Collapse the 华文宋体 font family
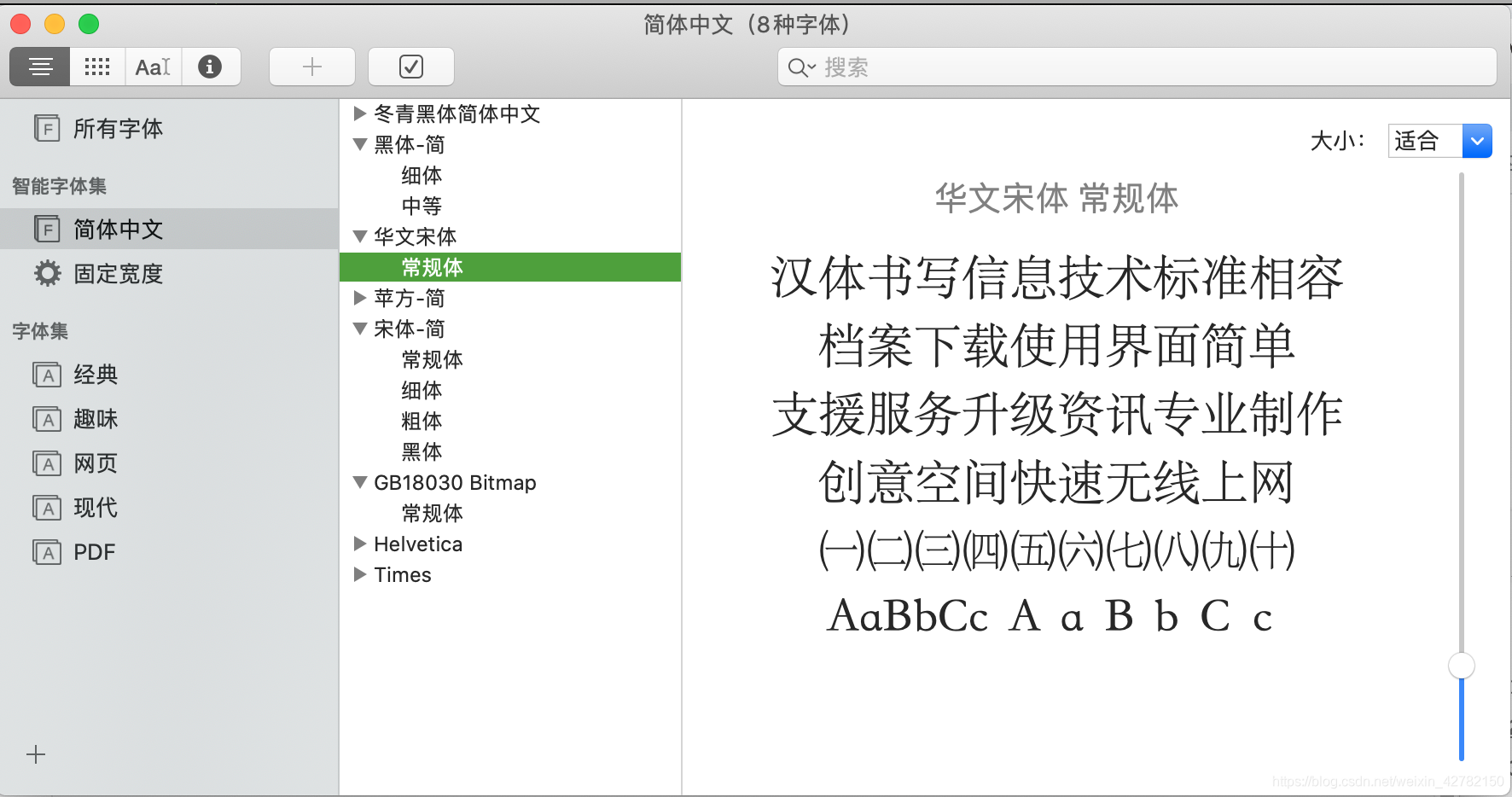Viewport: 1512px width, 797px height. 360,236
